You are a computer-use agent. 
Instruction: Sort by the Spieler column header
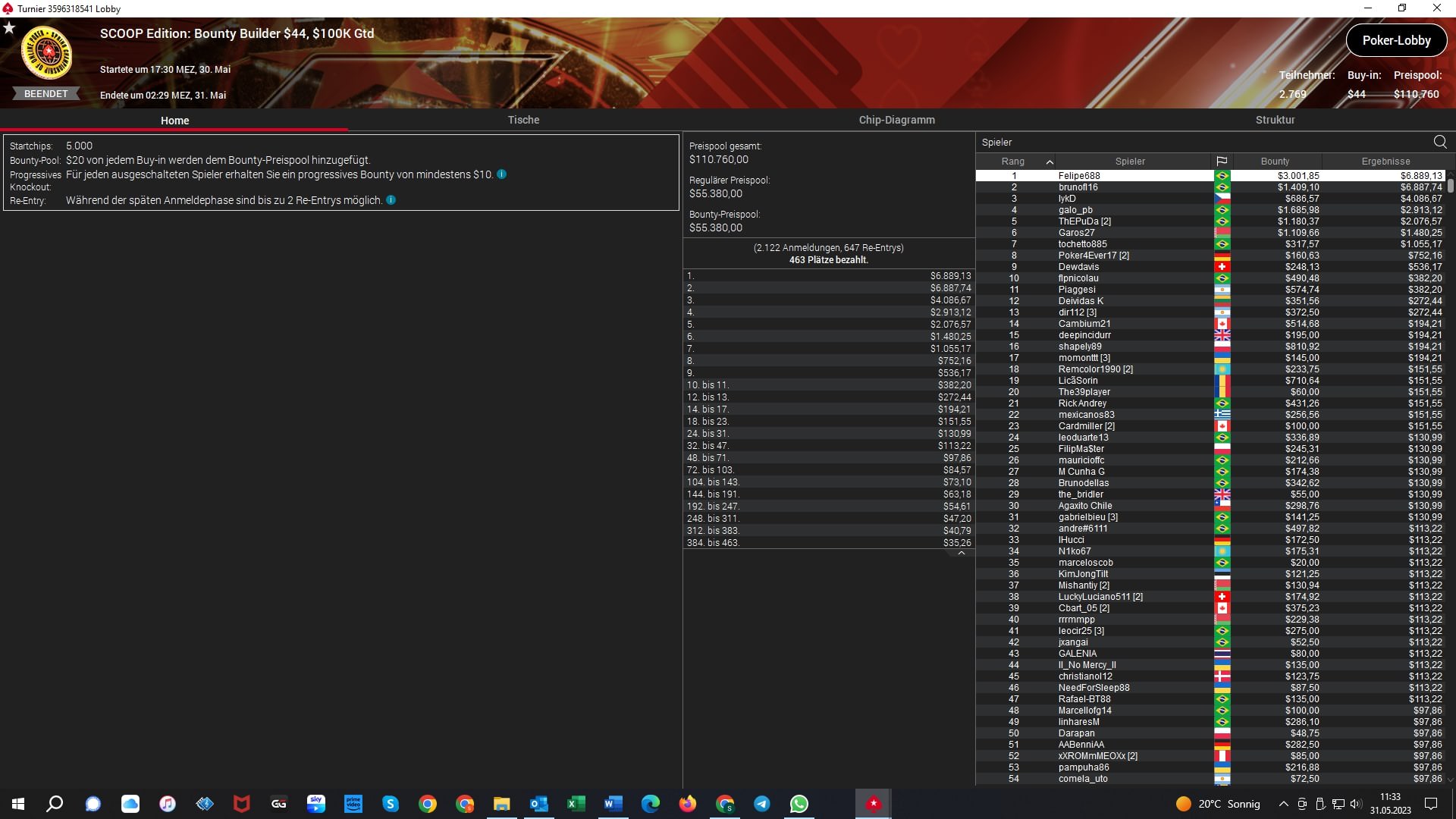pos(1130,162)
